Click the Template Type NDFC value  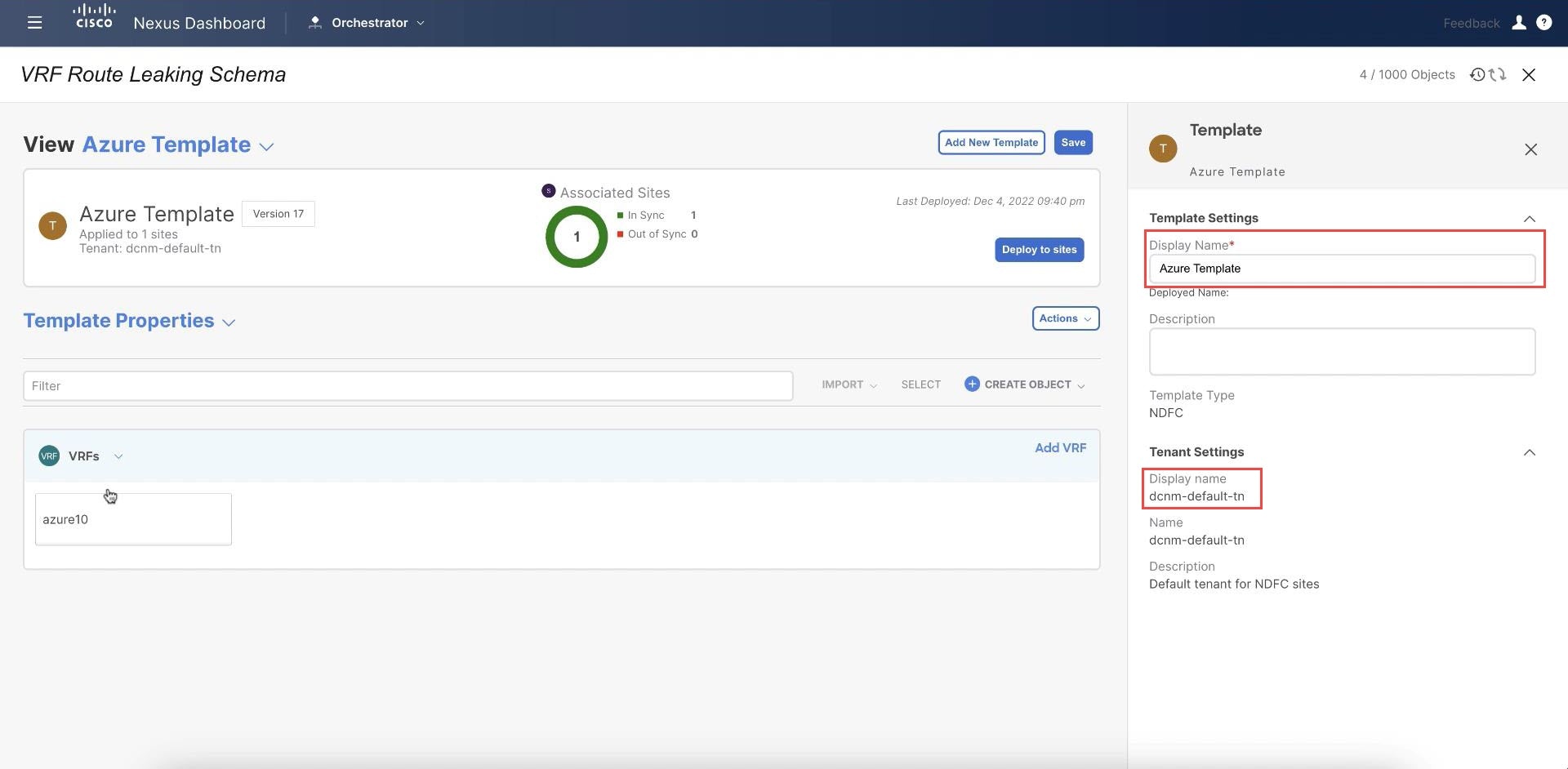point(1165,413)
